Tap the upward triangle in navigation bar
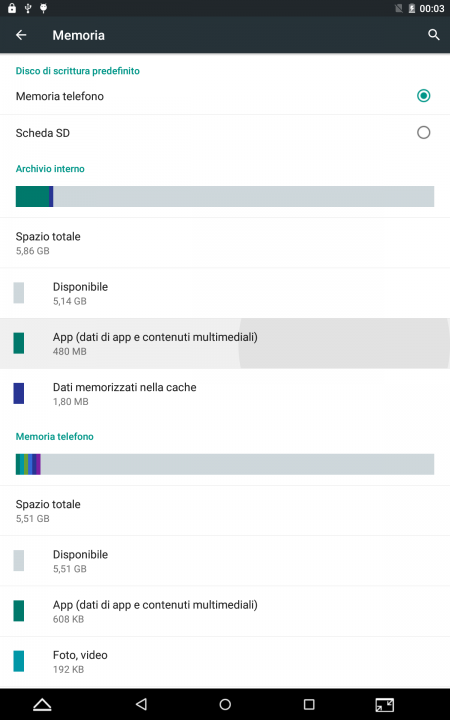Screen dimensions: 450x720 42,704
